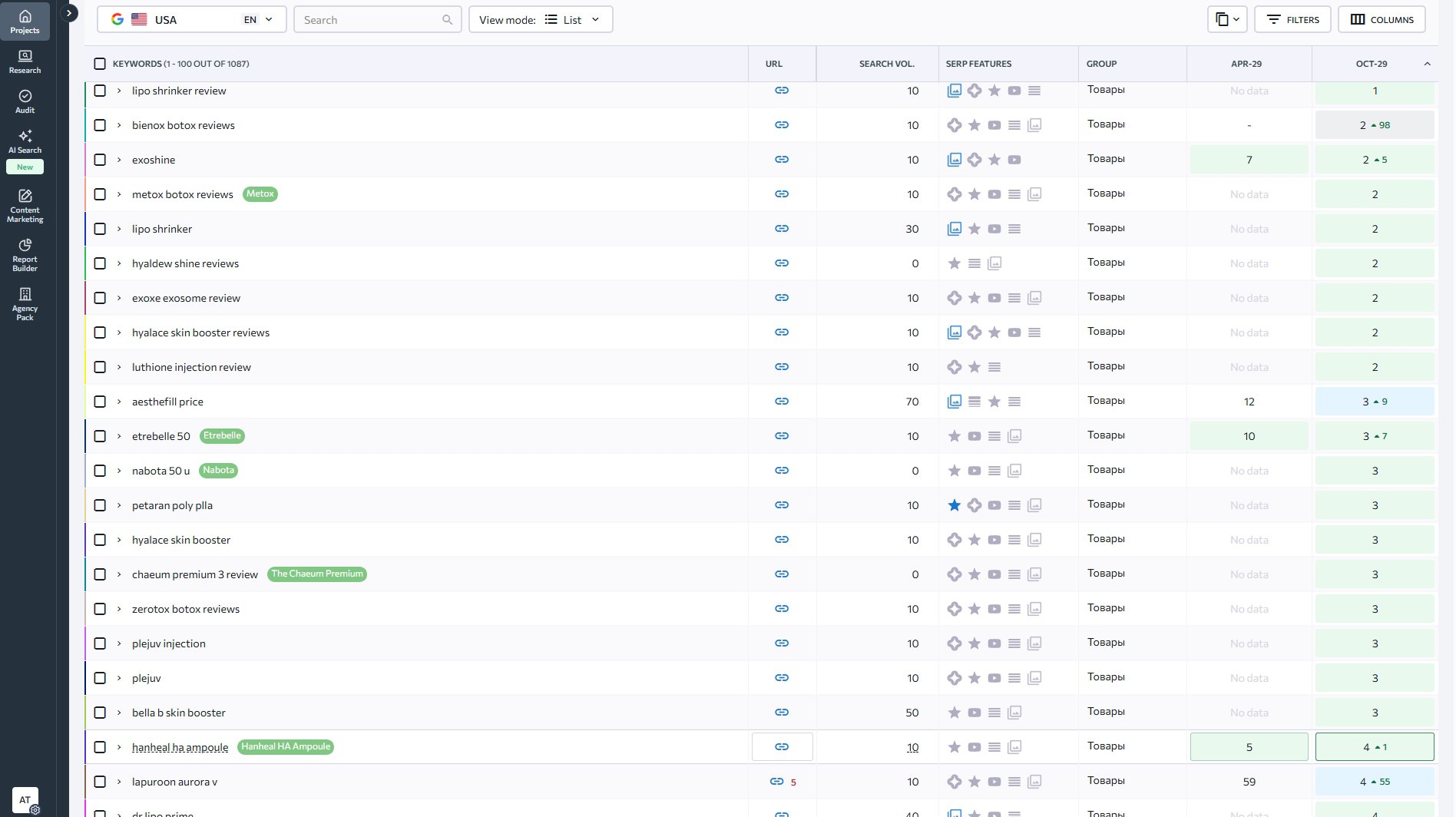Image resolution: width=1456 pixels, height=817 pixels.
Task: Open the Audit section icon
Action: [25, 101]
